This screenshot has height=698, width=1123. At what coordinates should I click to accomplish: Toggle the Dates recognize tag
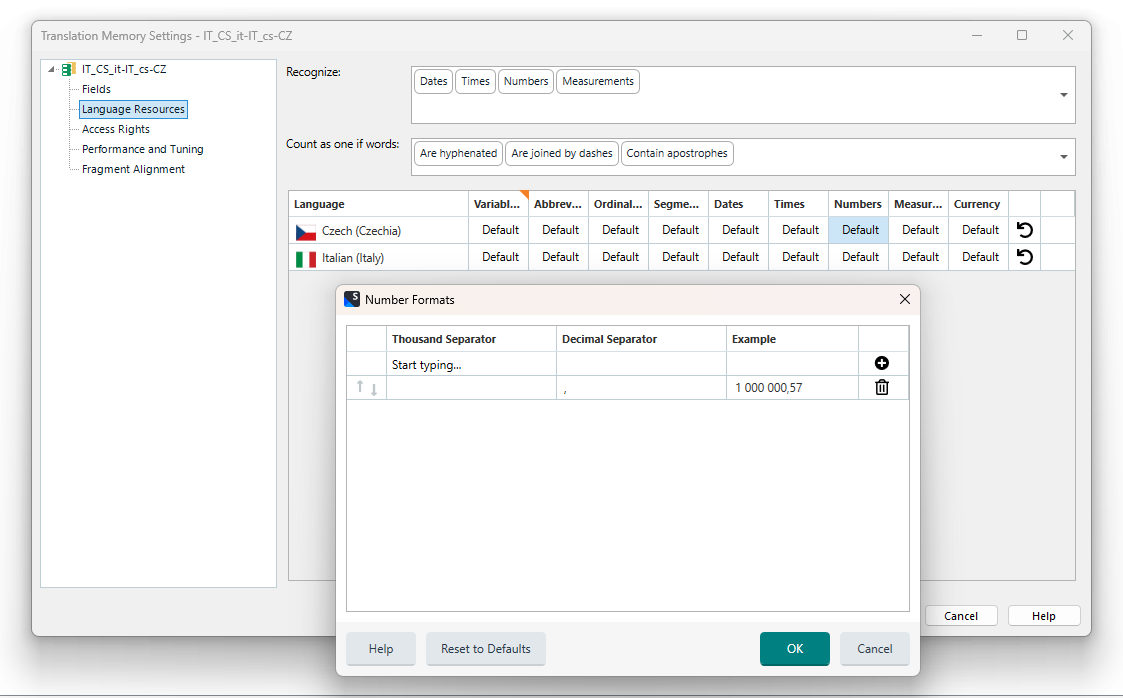(x=433, y=82)
